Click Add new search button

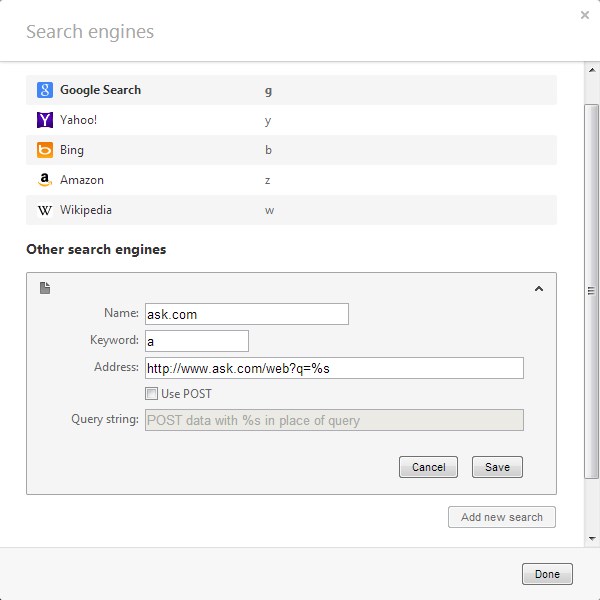point(502,517)
